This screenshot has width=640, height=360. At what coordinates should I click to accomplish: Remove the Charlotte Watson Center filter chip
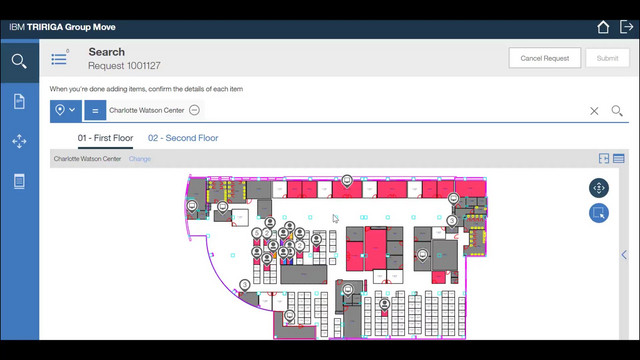point(194,110)
